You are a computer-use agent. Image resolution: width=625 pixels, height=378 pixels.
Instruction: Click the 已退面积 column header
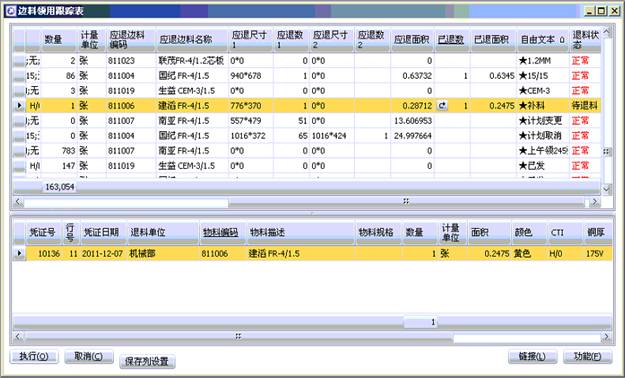(493, 40)
